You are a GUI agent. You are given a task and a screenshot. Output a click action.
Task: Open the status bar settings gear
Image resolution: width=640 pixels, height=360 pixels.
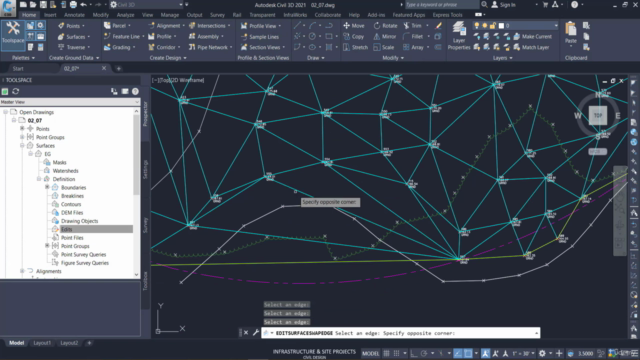[542, 353]
